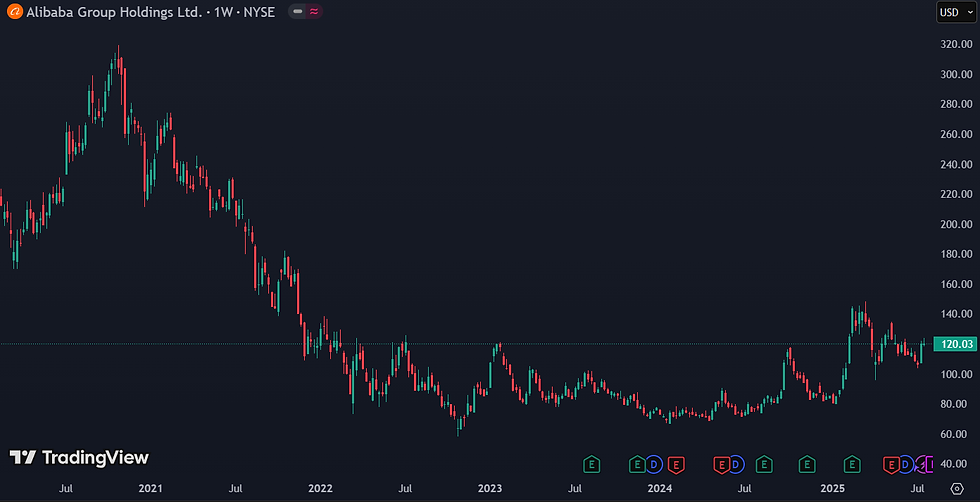980x502 pixels.
Task: Click green earnings marker just after July 2024
Action: [x=763, y=464]
